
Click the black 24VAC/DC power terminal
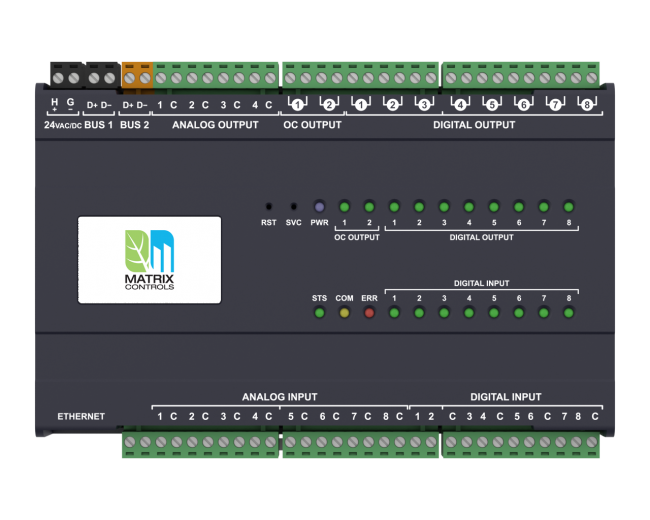click(x=65, y=76)
